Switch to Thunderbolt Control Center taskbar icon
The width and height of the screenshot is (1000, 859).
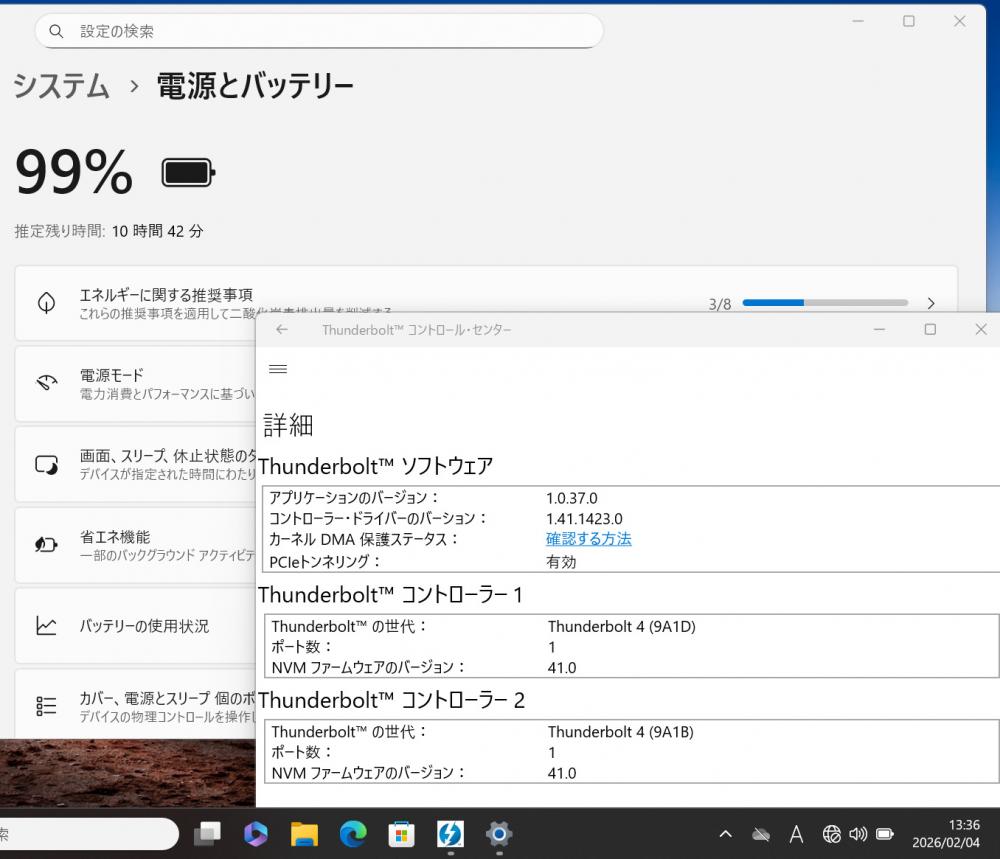pyautogui.click(x=450, y=833)
